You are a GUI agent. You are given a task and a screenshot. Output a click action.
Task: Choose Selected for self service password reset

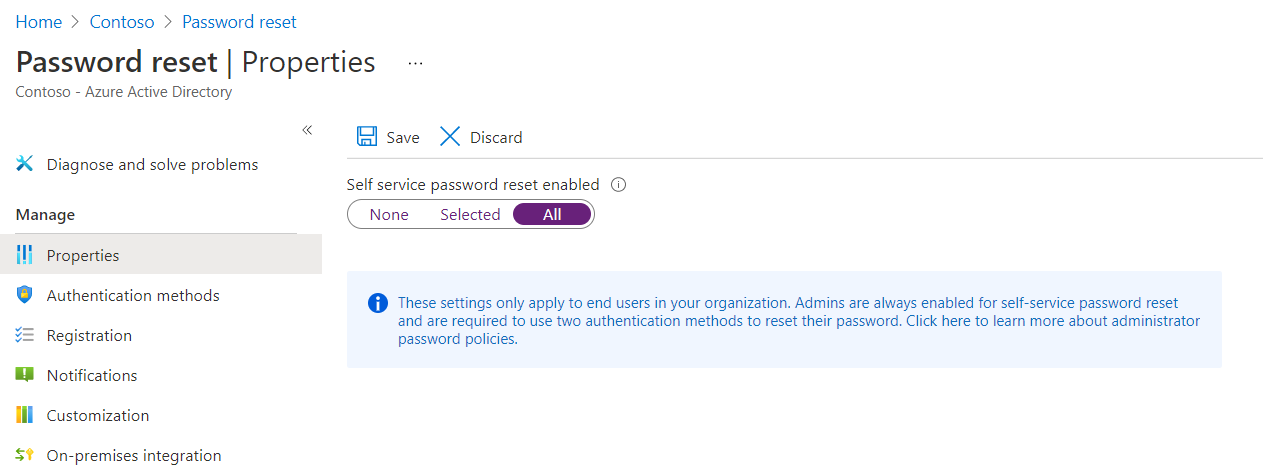point(470,214)
